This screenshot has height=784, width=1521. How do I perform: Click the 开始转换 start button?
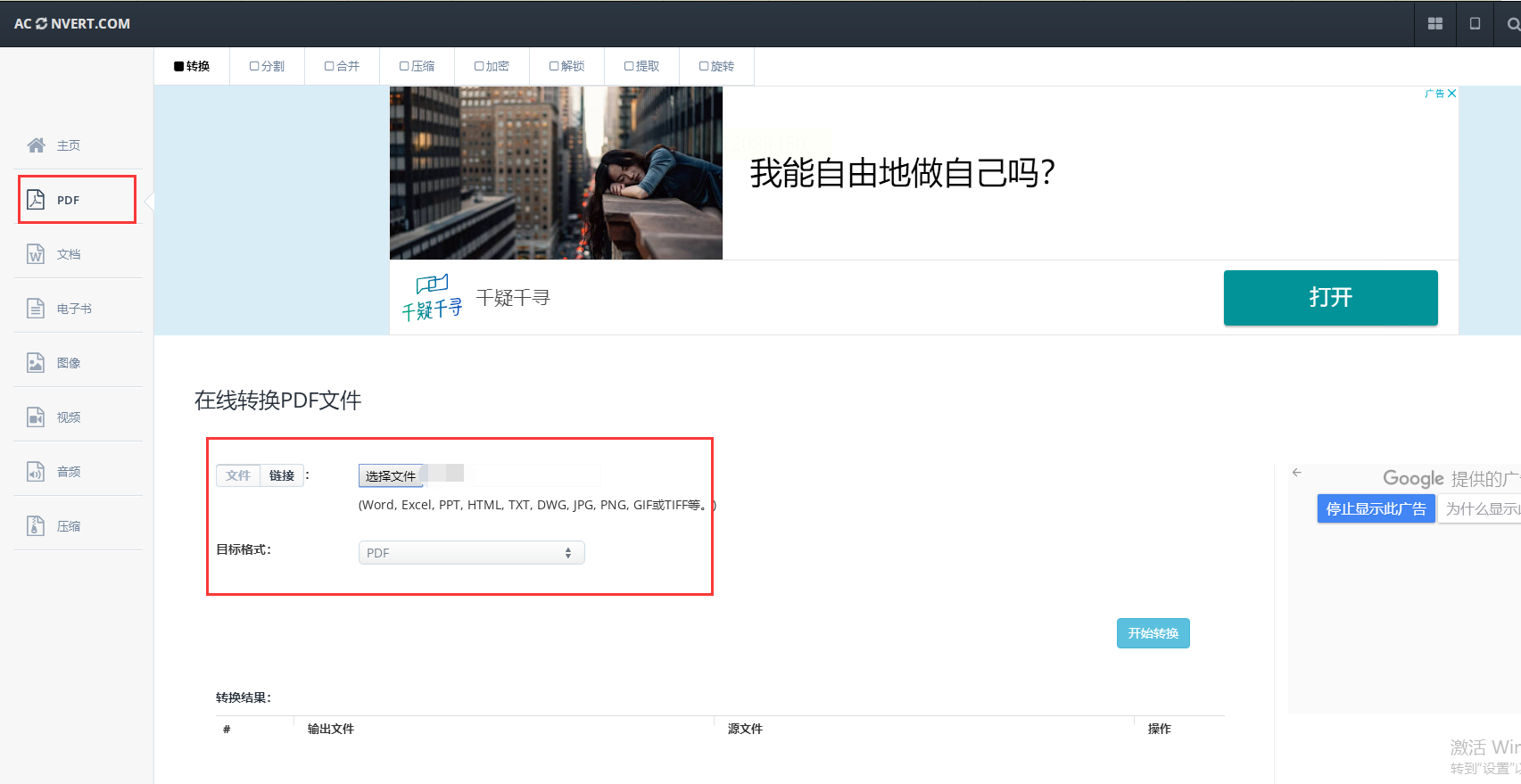pyautogui.click(x=1153, y=633)
